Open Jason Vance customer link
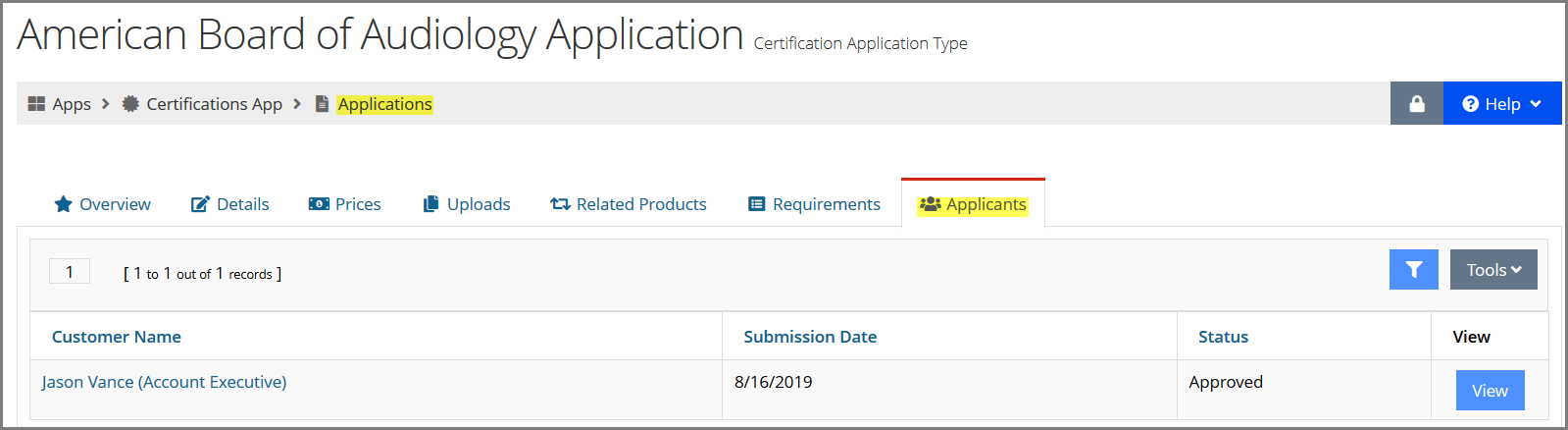Image resolution: width=1568 pixels, height=430 pixels. (x=164, y=382)
